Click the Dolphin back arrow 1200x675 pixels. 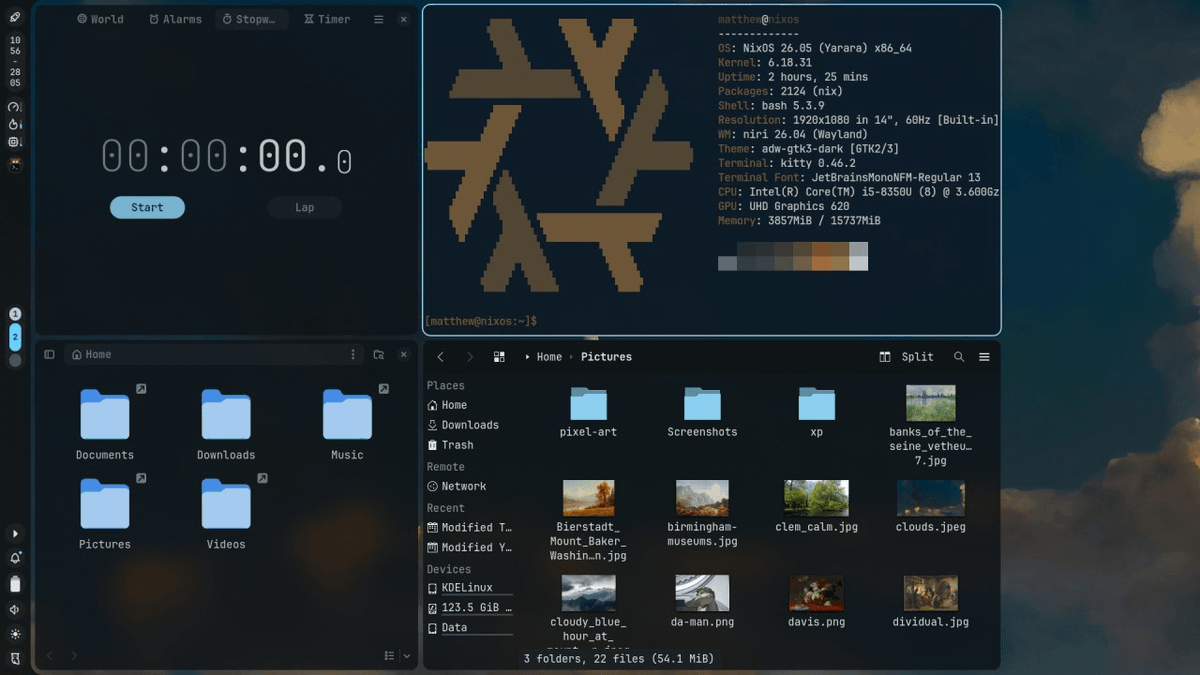click(441, 357)
